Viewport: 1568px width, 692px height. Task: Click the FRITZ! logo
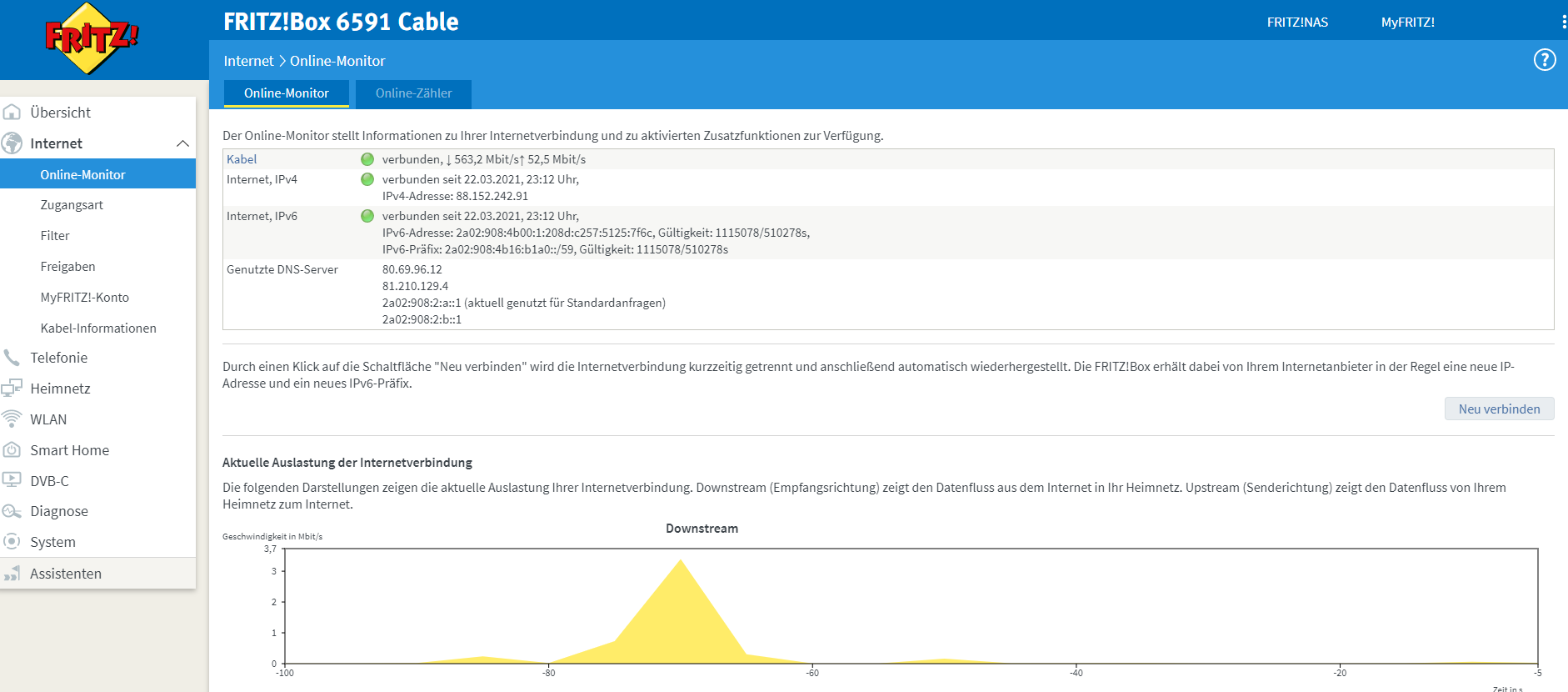(x=92, y=38)
